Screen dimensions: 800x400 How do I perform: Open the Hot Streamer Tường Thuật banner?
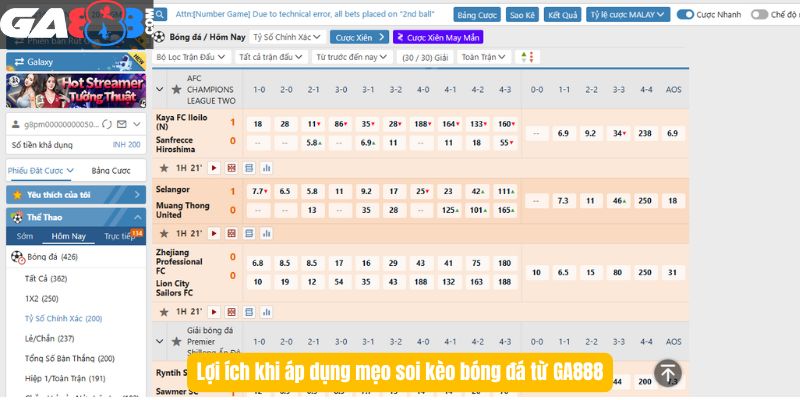(76, 91)
